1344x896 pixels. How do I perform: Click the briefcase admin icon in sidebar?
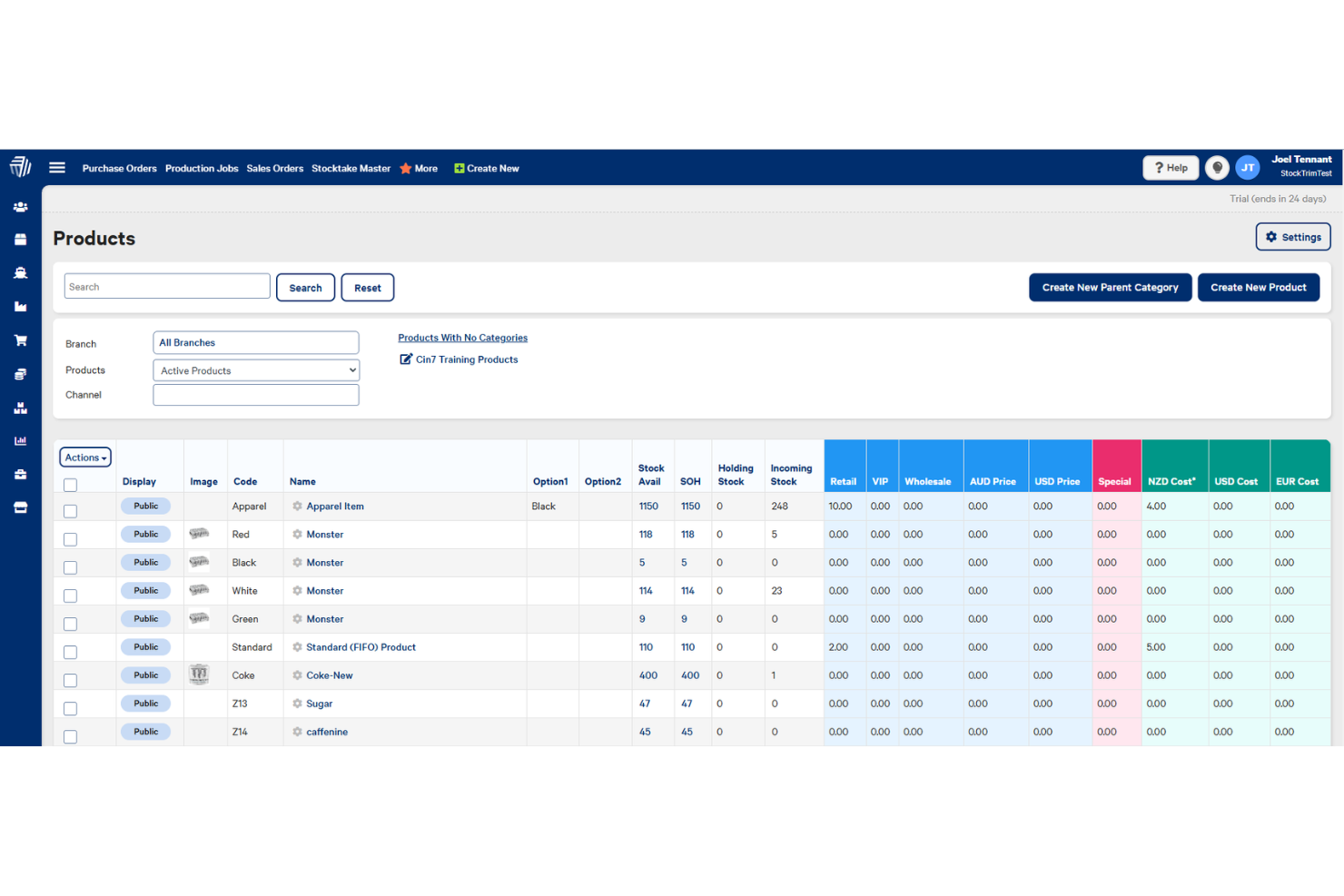(x=20, y=474)
